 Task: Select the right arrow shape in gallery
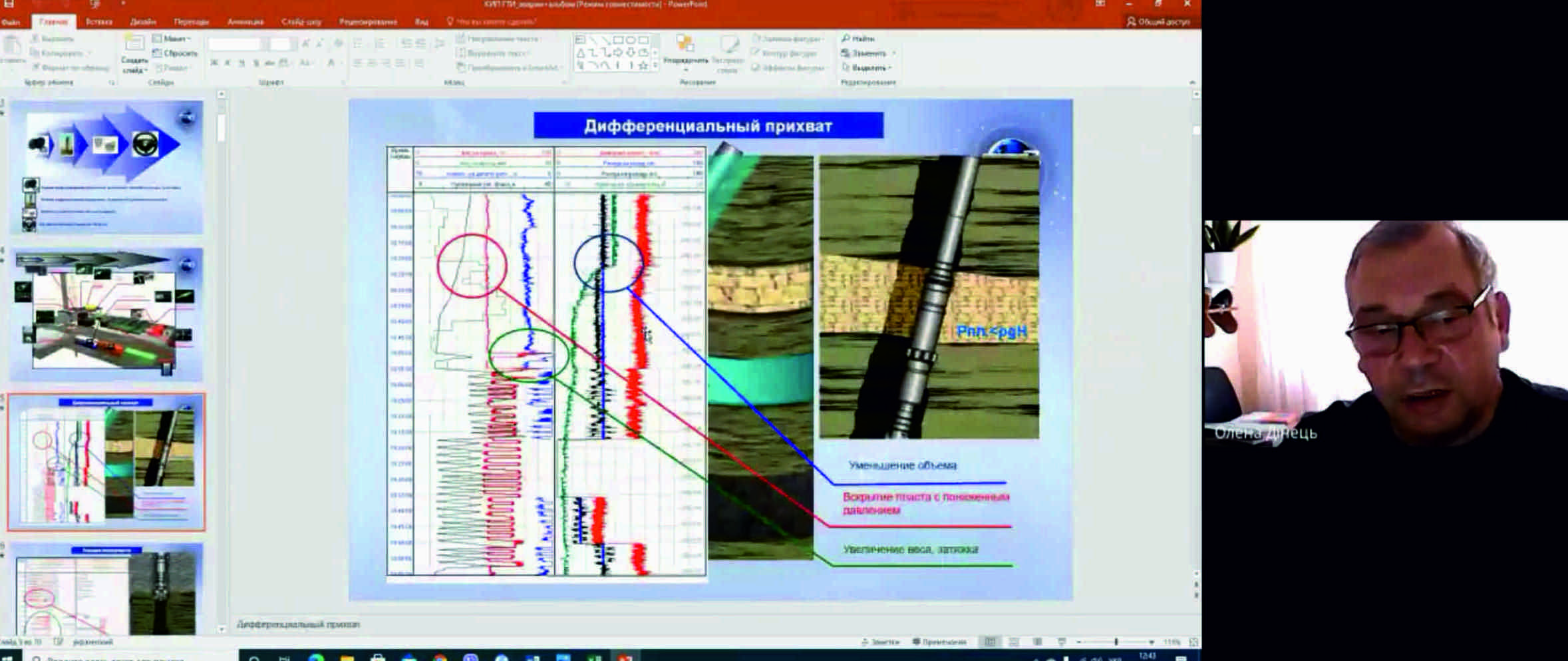(x=618, y=53)
